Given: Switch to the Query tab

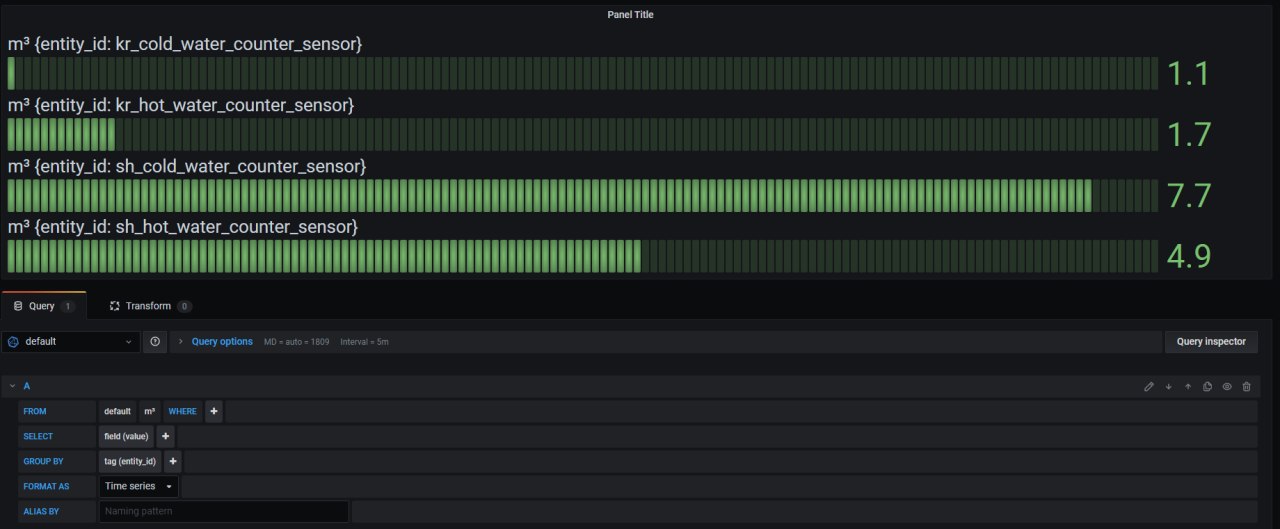Looking at the screenshot, I should 44,306.
